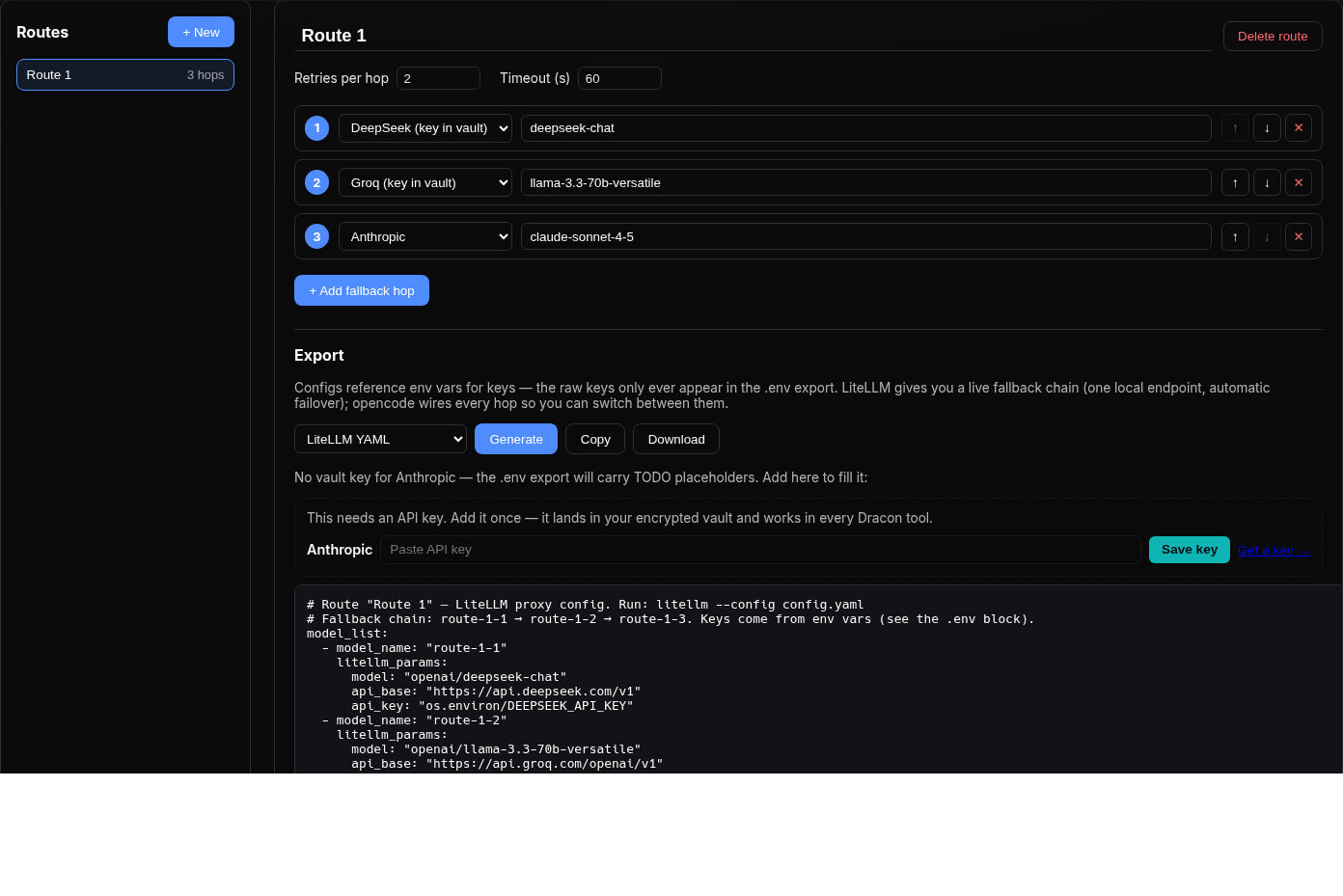Move DeepSeek hop down with arrow
This screenshot has height=896, width=1343.
click(x=1267, y=128)
